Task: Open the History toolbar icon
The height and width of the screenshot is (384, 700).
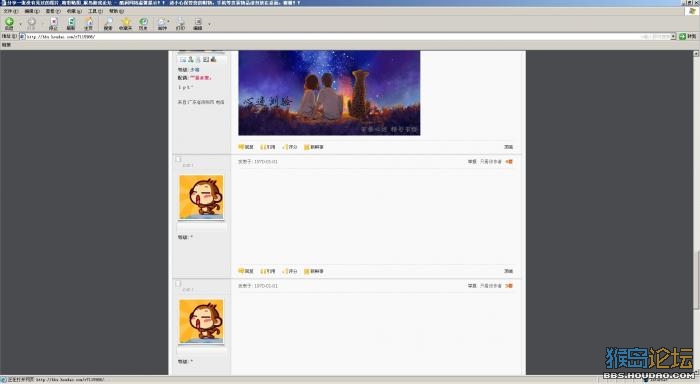Action: [x=143, y=23]
